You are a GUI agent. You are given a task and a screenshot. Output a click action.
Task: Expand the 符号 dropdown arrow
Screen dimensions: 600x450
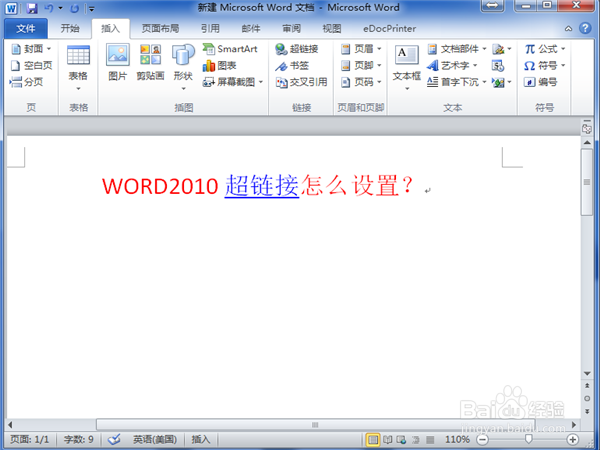pyautogui.click(x=563, y=66)
